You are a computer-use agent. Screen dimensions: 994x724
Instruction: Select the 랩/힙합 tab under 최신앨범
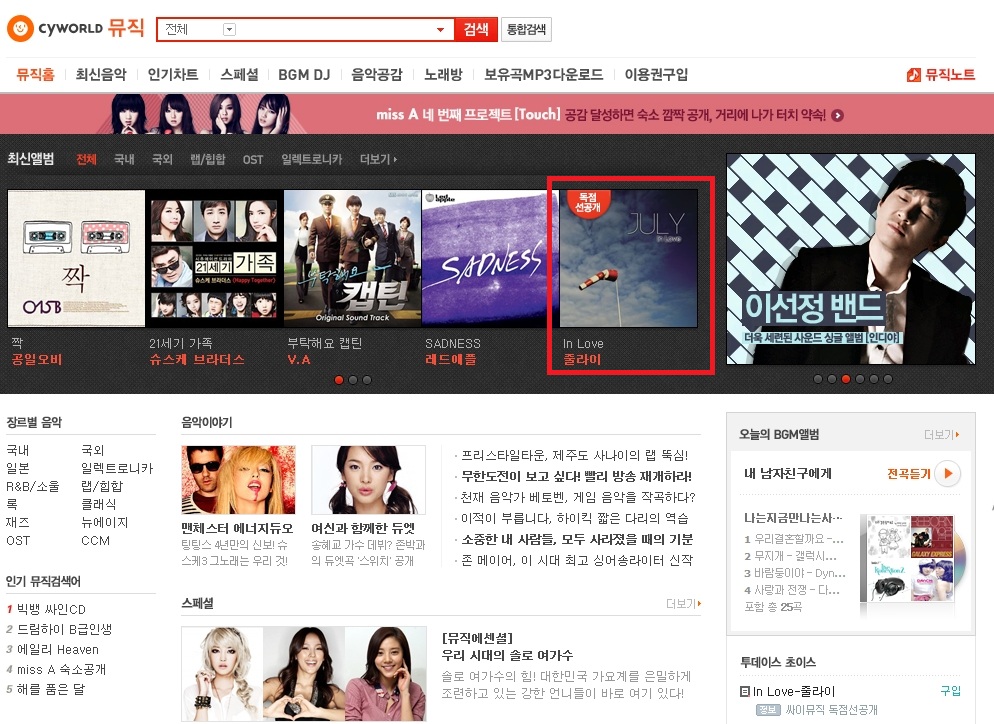[x=208, y=159]
